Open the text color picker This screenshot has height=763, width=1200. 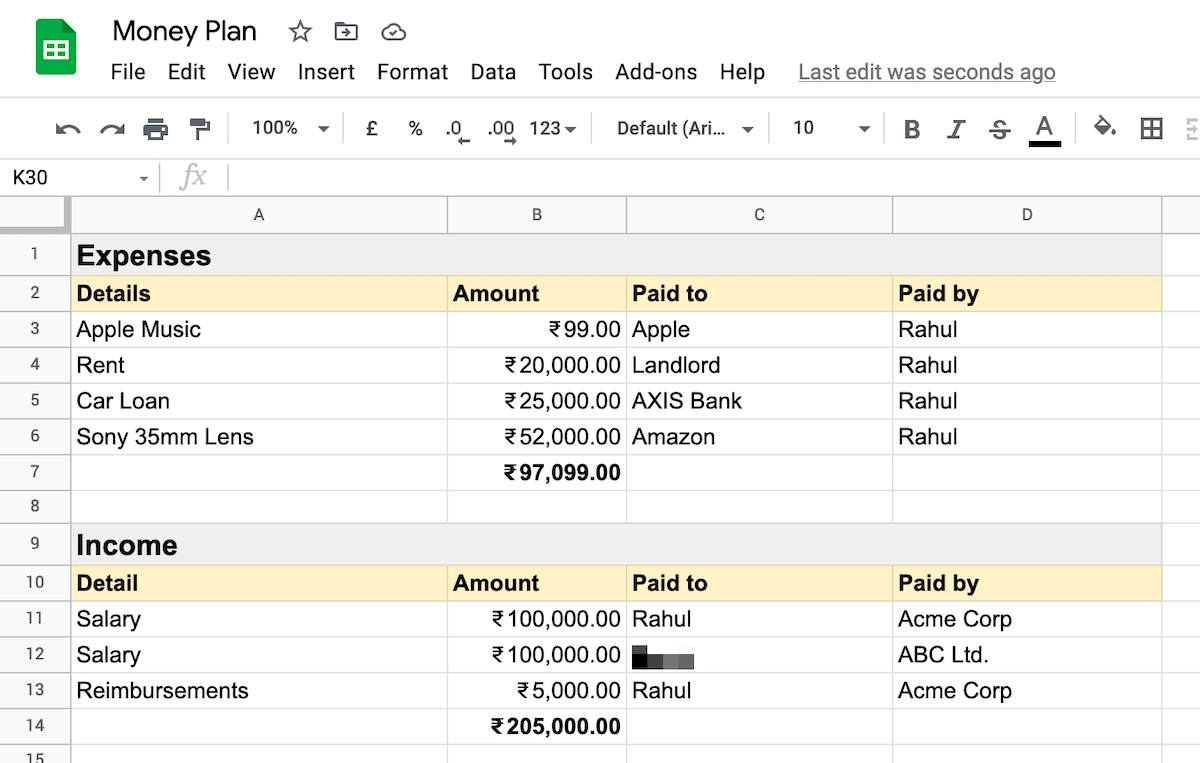click(1044, 129)
